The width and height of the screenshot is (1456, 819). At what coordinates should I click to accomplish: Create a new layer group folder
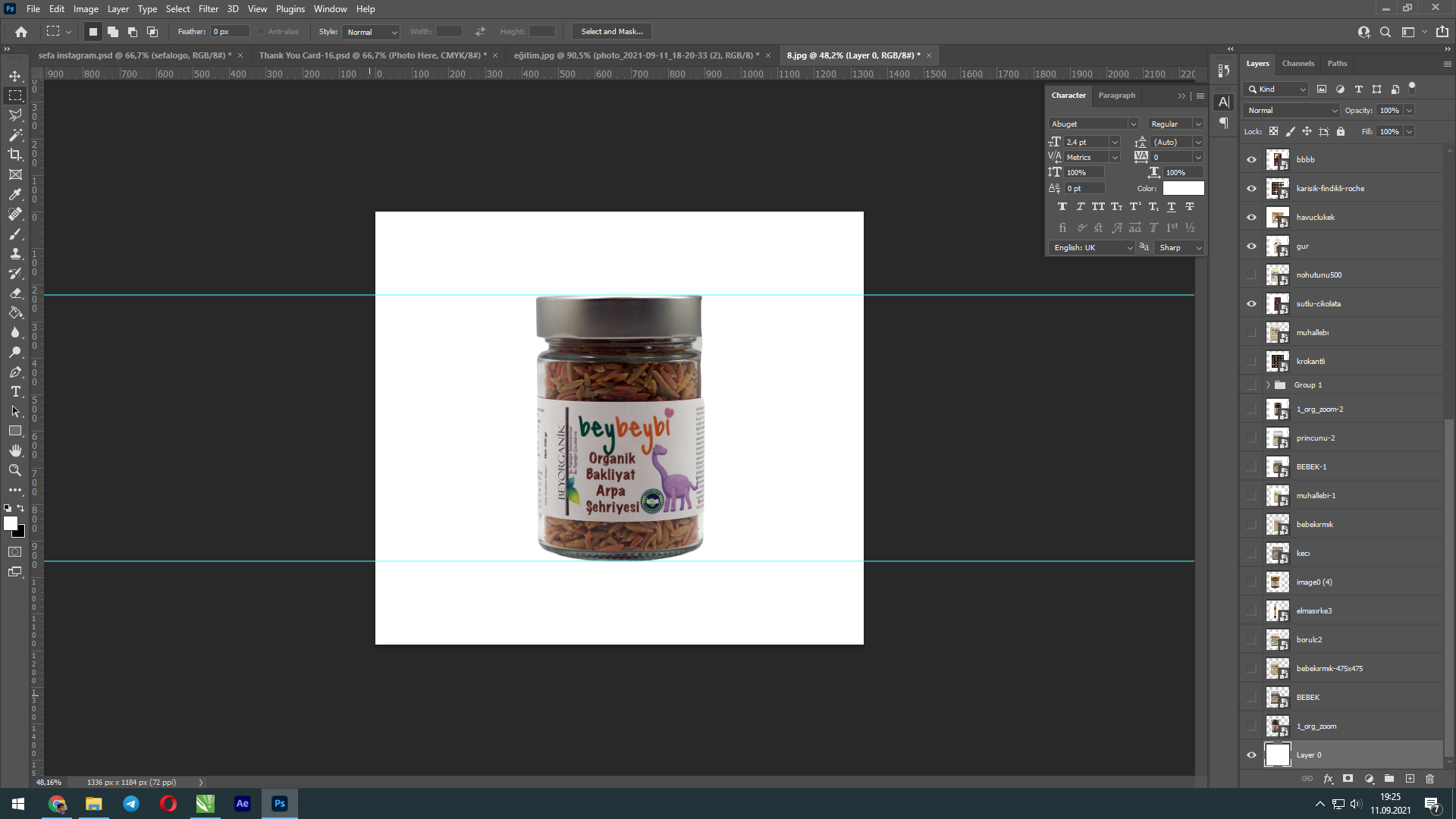[x=1389, y=779]
